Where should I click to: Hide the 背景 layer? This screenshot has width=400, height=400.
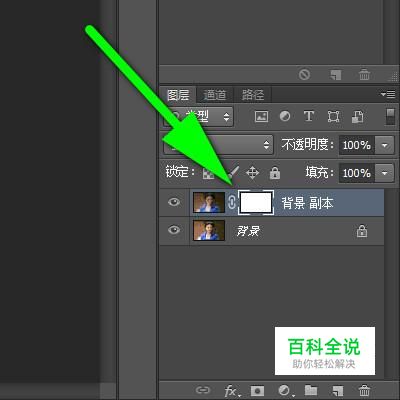tap(174, 230)
